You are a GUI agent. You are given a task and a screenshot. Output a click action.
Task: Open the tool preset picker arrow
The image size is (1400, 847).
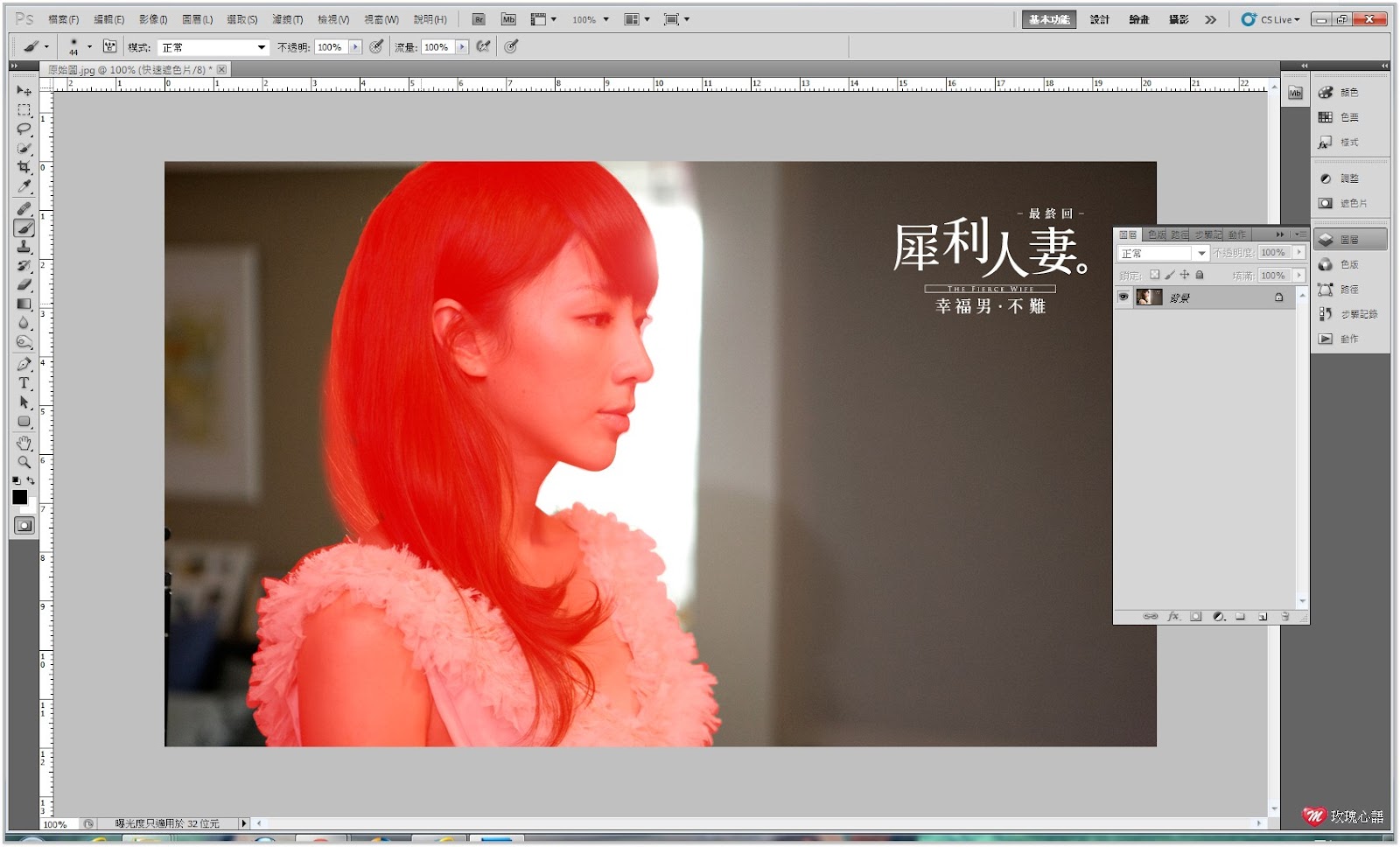click(46, 47)
